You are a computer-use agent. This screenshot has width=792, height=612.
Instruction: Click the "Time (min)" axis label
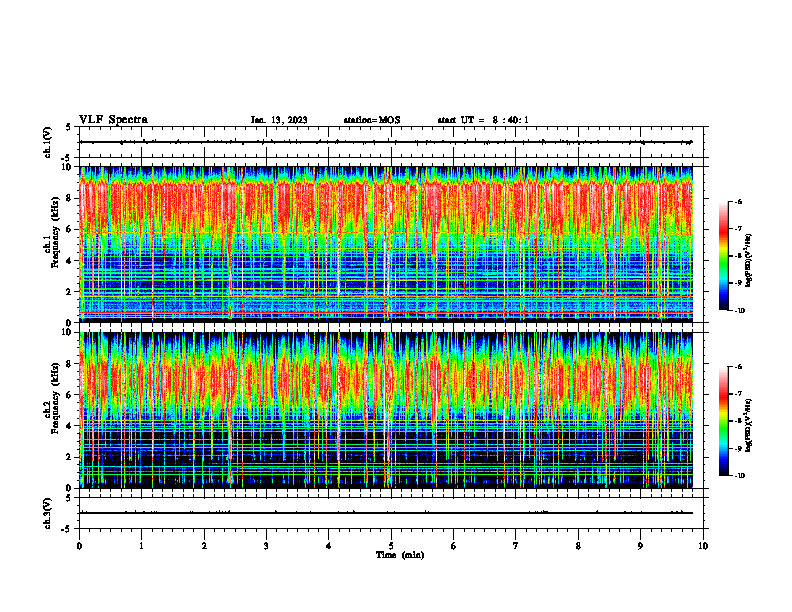[x=400, y=555]
